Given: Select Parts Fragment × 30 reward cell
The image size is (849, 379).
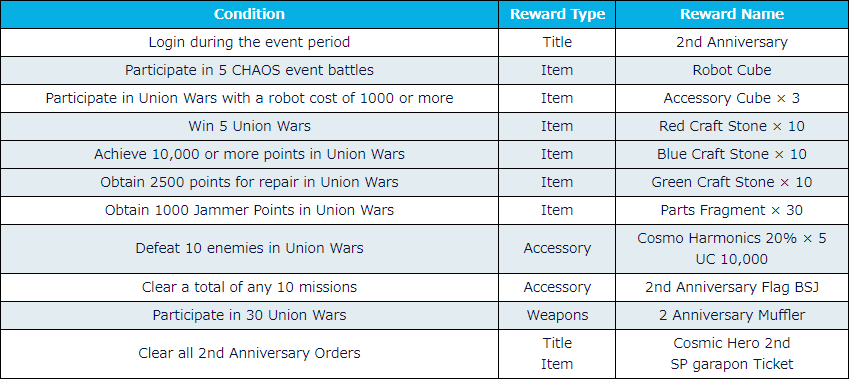Looking at the screenshot, I should (x=732, y=211).
